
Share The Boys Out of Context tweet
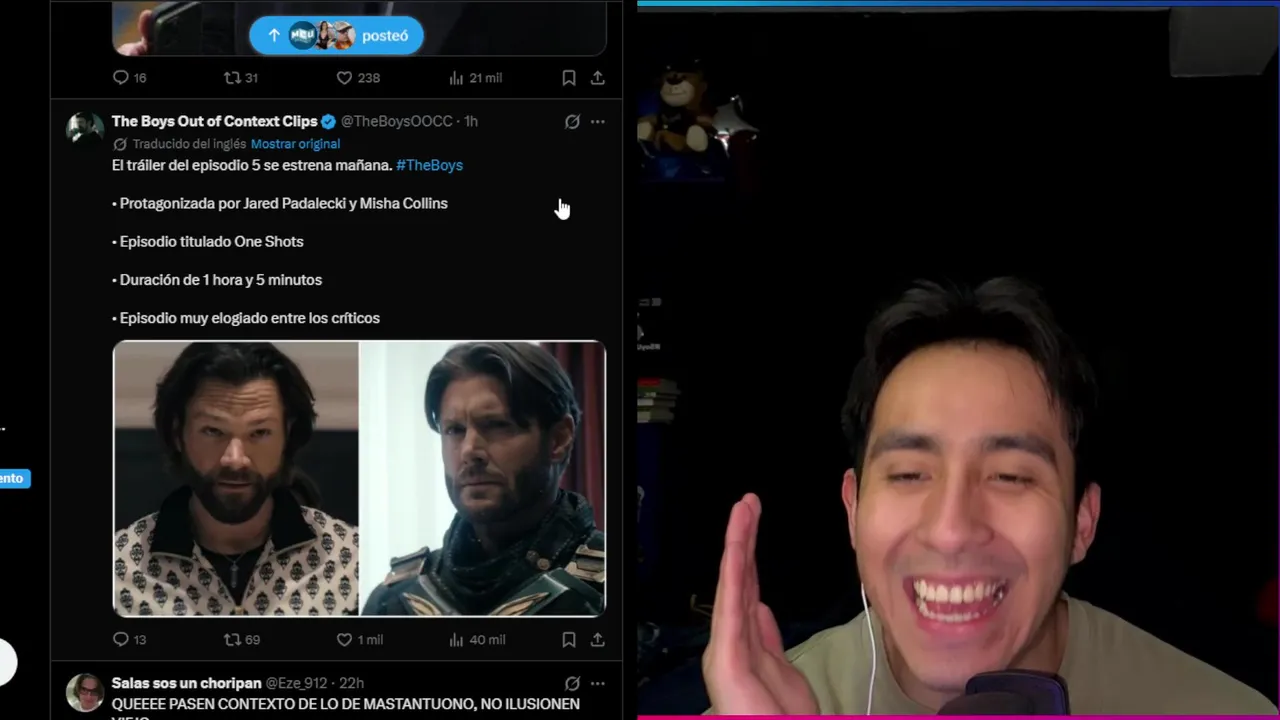click(597, 640)
